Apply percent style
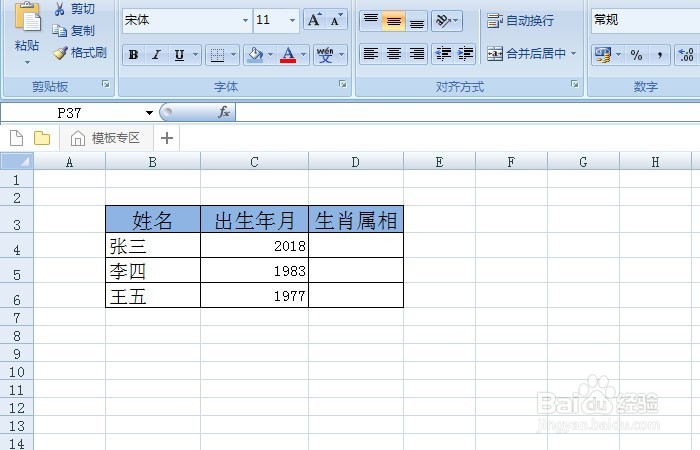Screen dimensions: 700x450 click(x=636, y=55)
